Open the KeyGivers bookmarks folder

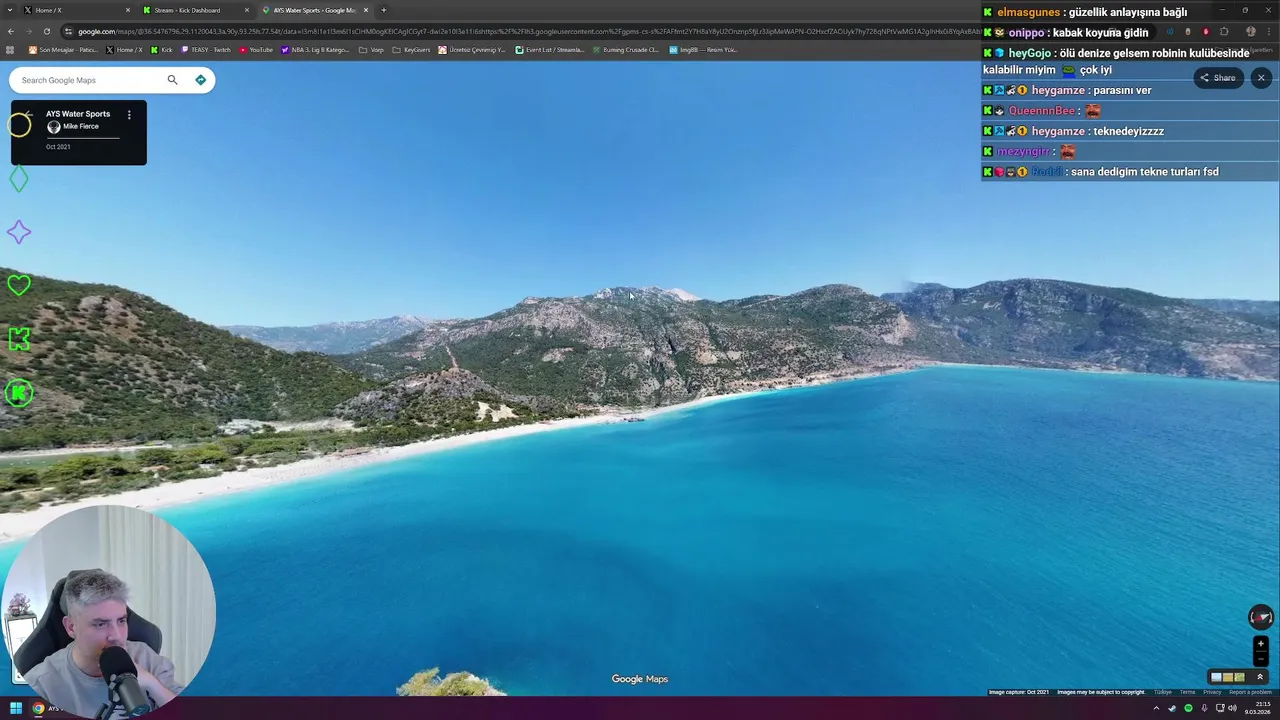[411, 50]
